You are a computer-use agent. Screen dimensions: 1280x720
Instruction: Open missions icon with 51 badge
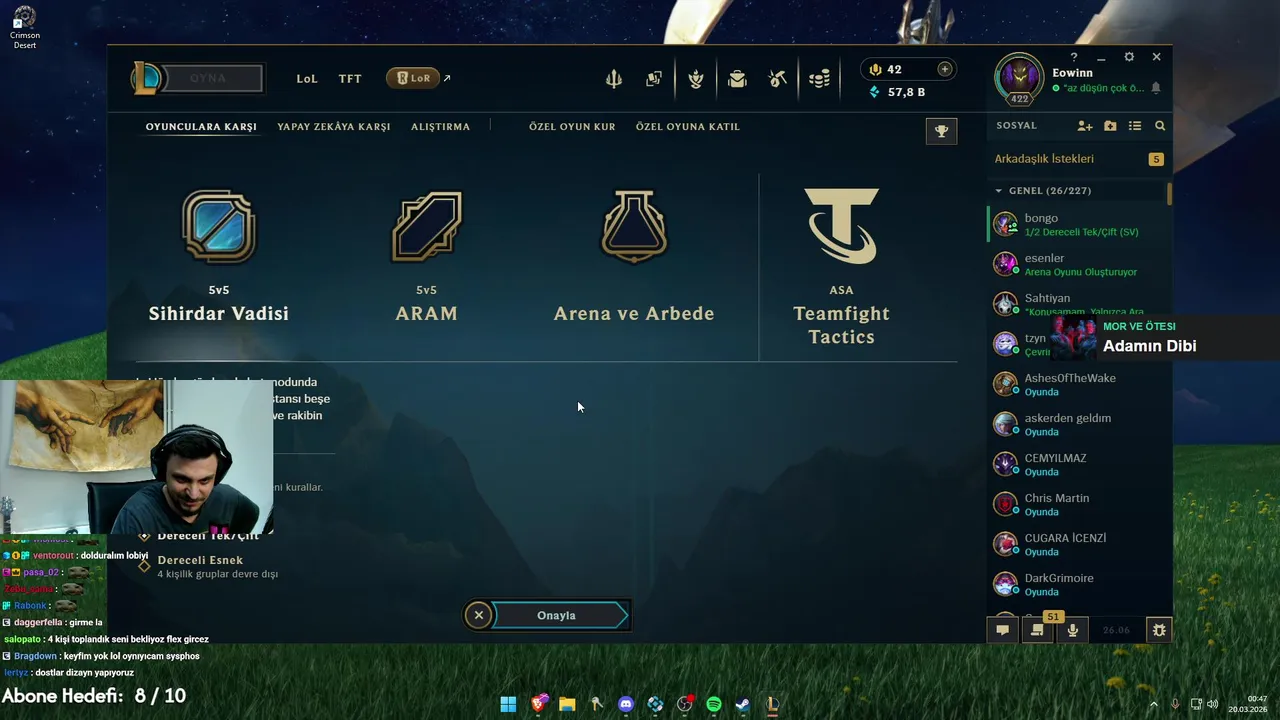pos(1037,630)
